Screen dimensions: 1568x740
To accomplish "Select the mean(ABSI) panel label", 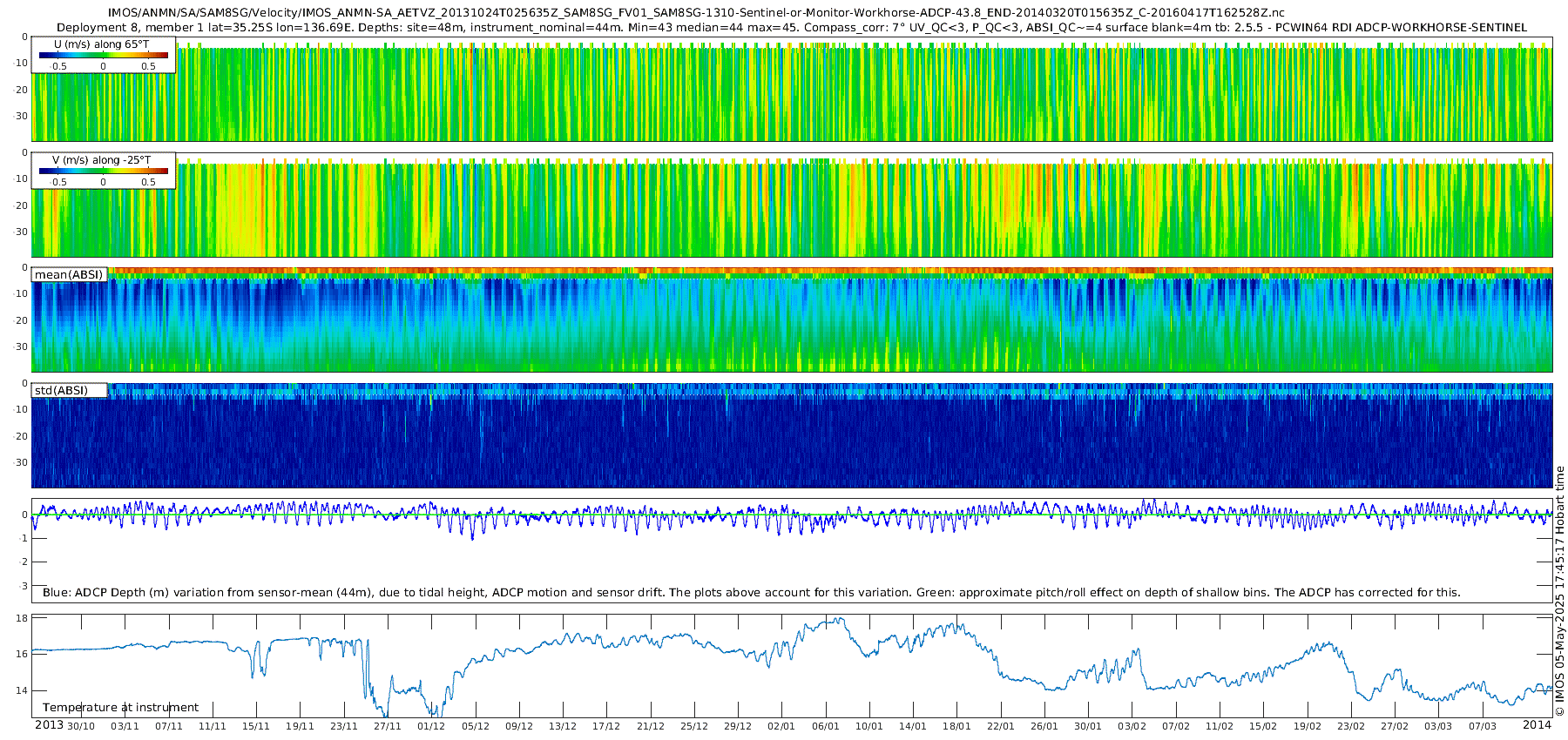I will 69,275.
